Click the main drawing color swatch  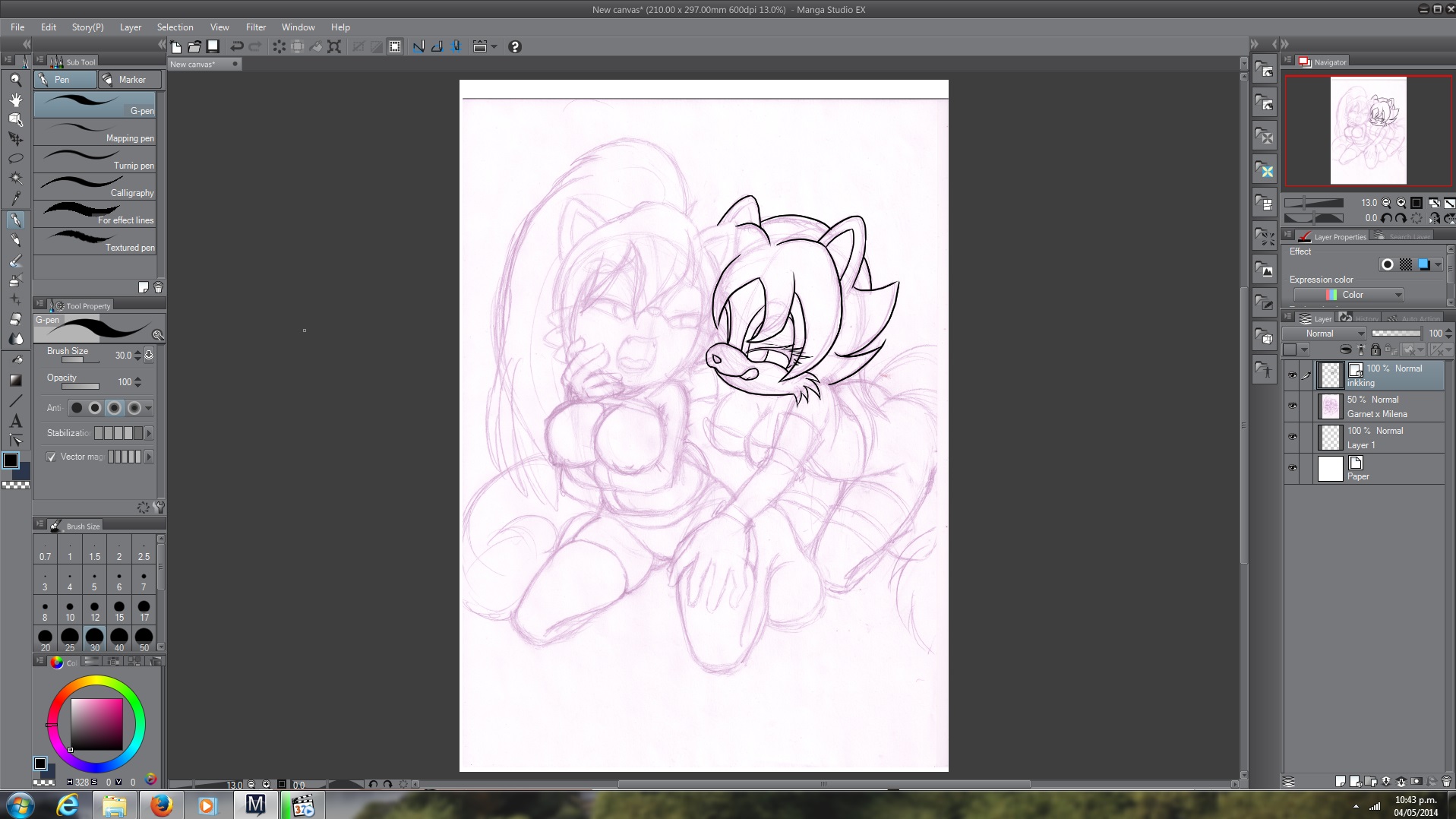(11, 460)
